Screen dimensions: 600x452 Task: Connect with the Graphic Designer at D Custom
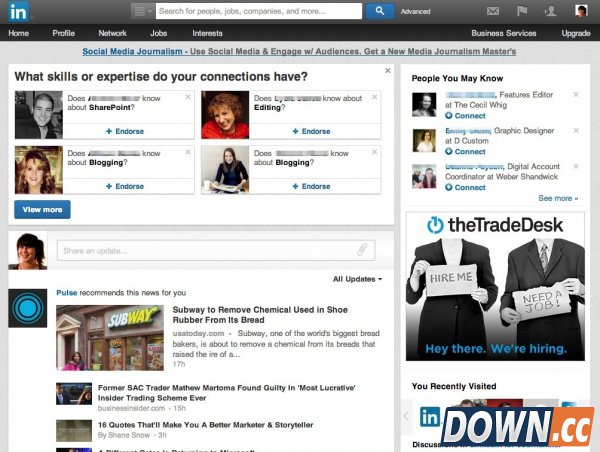(466, 152)
